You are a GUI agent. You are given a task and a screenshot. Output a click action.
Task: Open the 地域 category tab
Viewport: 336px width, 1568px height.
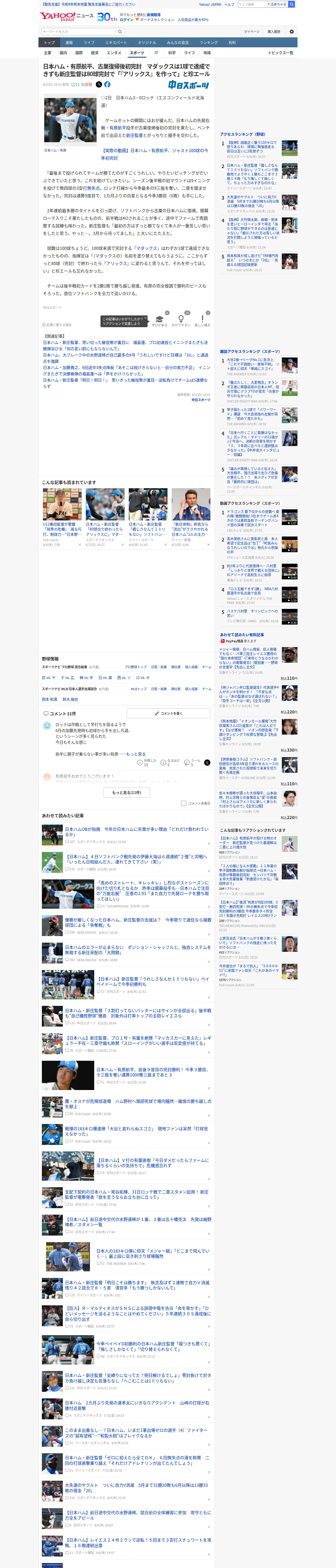(x=207, y=53)
